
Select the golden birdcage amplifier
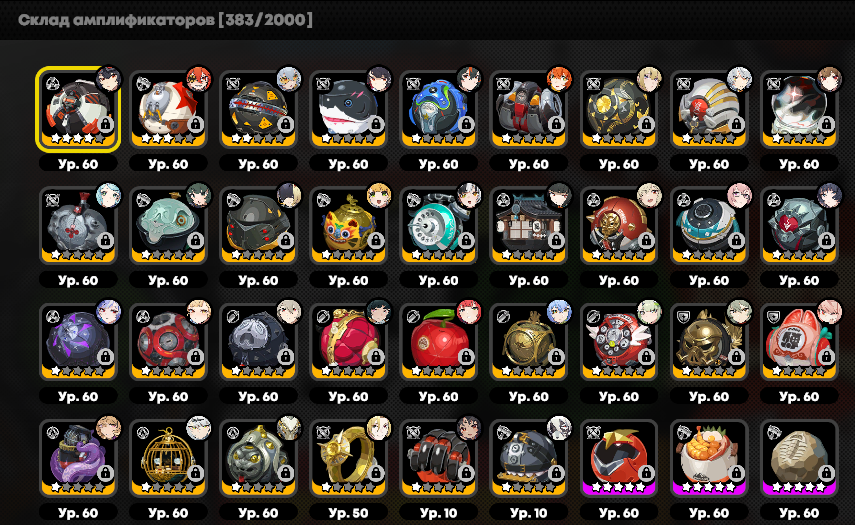pyautogui.click(x=168, y=458)
